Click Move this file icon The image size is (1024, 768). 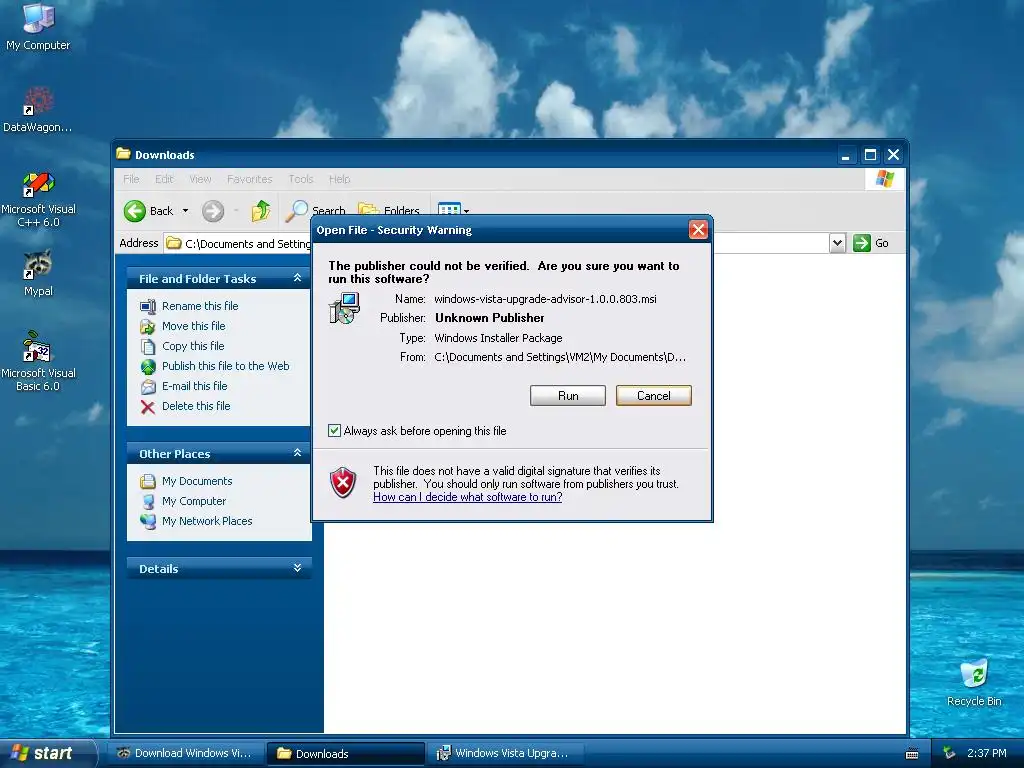pyautogui.click(x=148, y=327)
